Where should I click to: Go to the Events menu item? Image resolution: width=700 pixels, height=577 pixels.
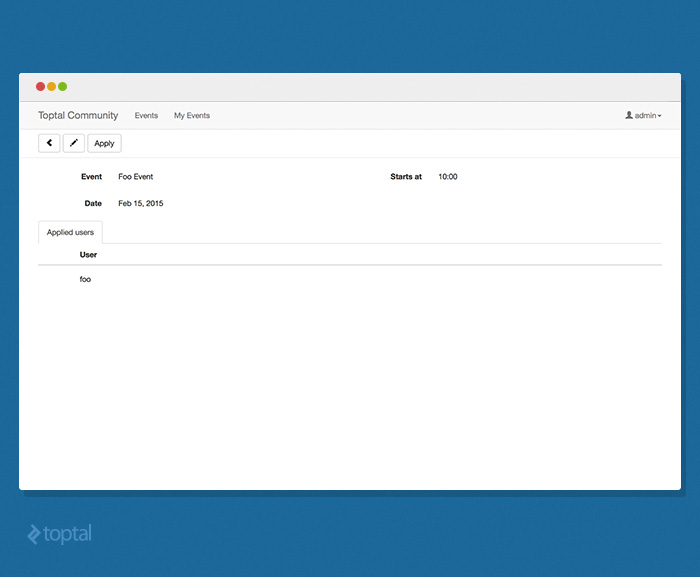pos(146,116)
